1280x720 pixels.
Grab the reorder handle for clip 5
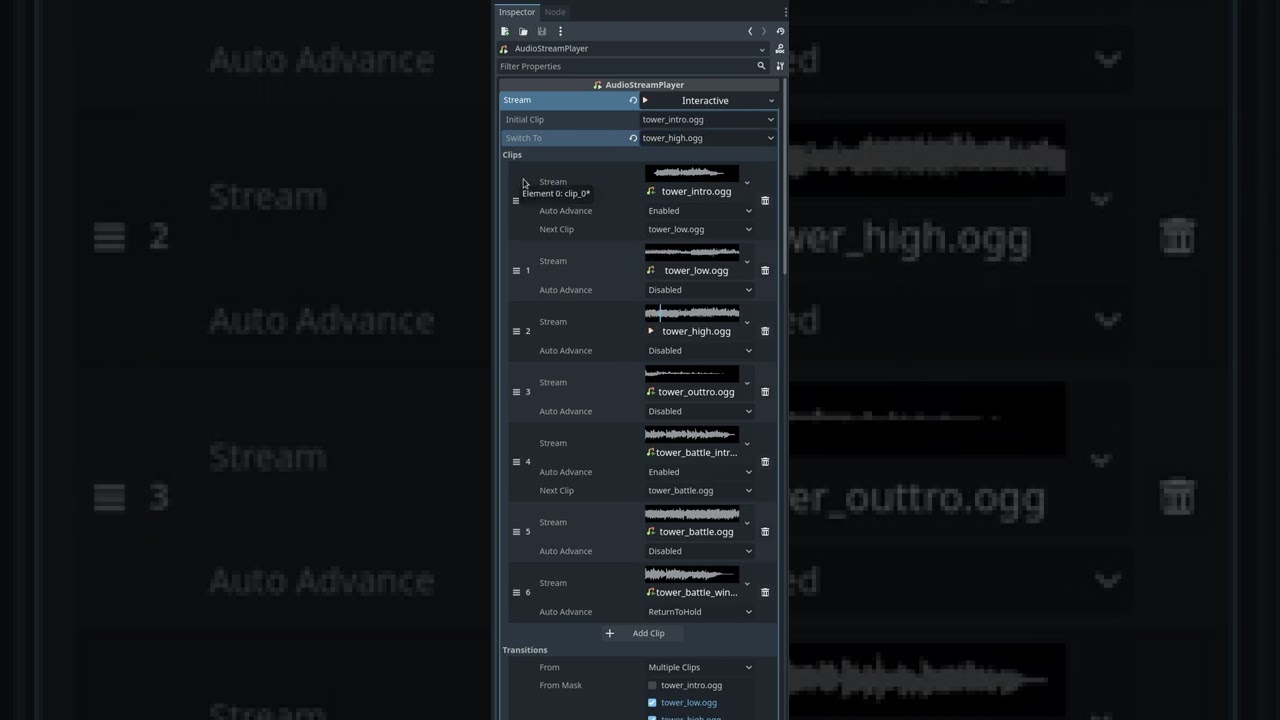click(516, 532)
